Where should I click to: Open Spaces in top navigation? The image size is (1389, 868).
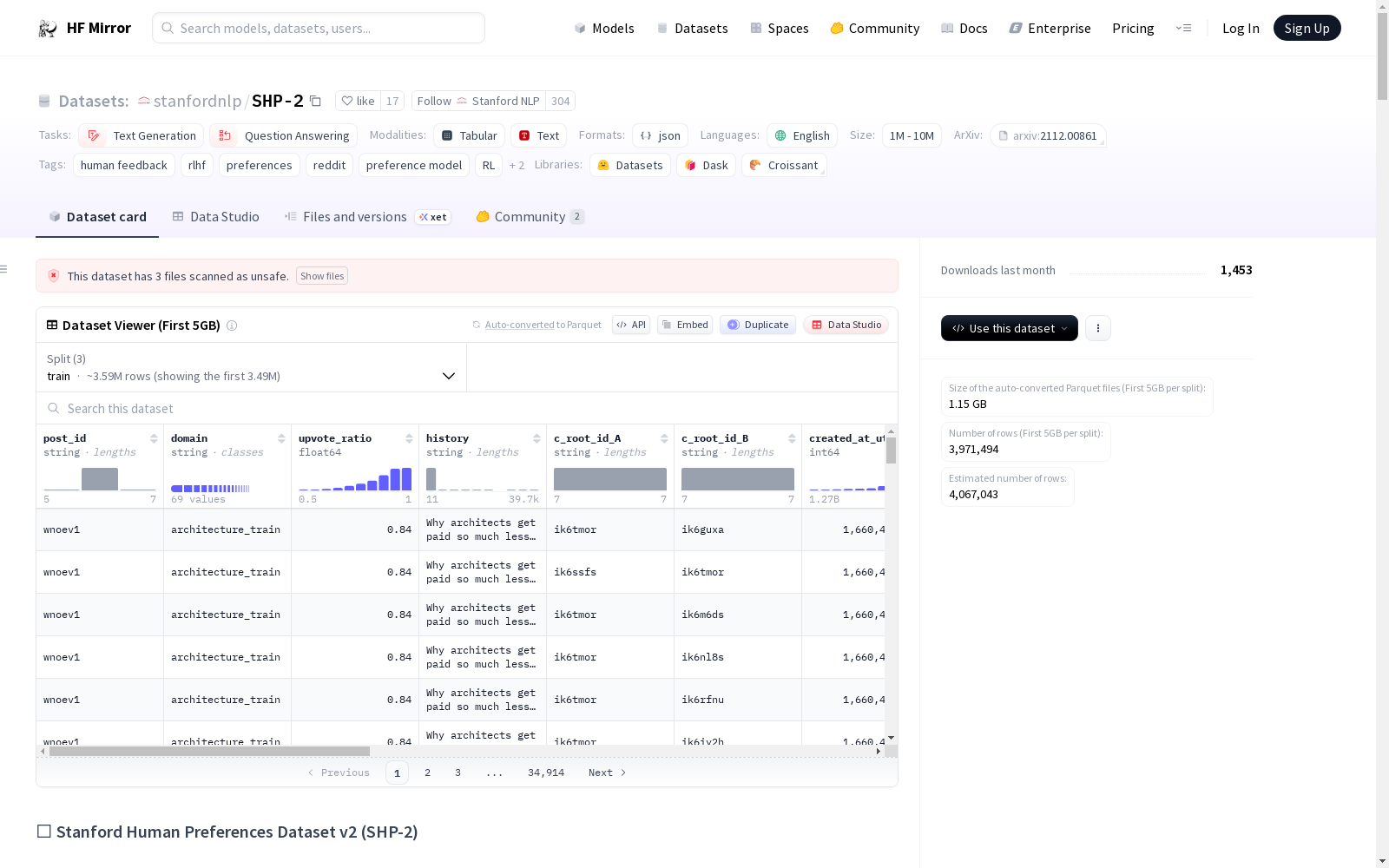click(x=780, y=29)
